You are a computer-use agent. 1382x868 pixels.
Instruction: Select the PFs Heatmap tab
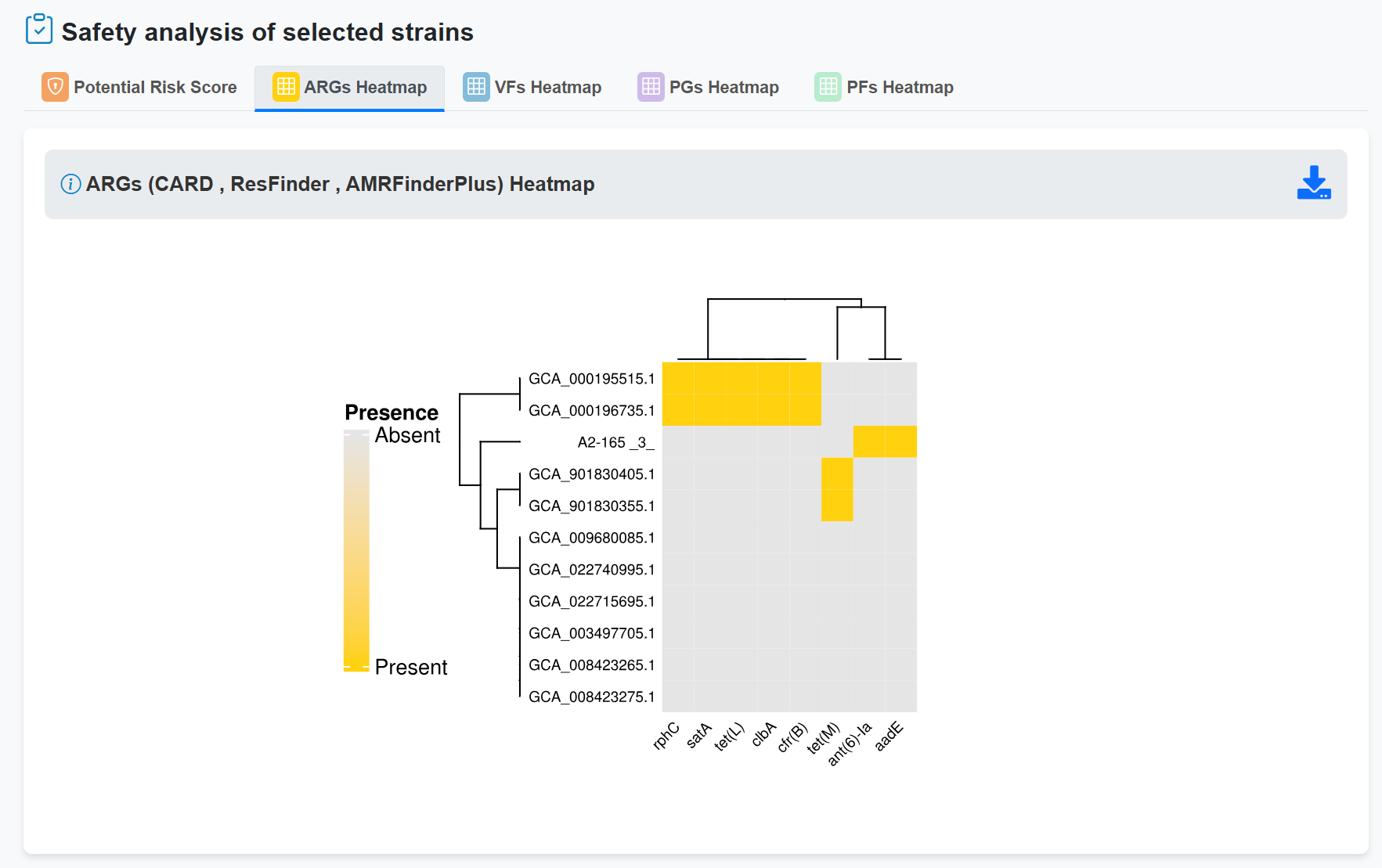pos(900,88)
